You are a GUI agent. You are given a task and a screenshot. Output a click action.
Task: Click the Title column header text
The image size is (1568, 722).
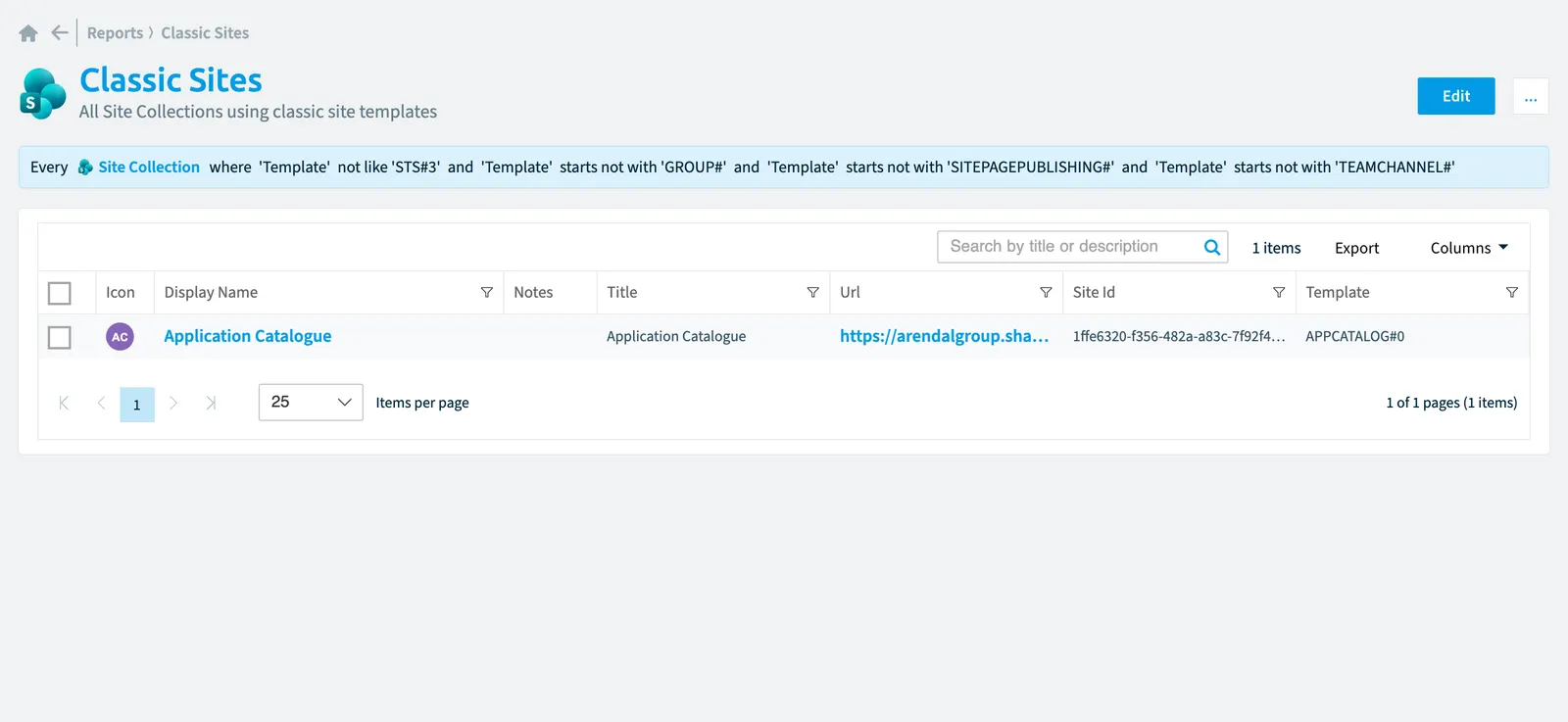(x=622, y=292)
